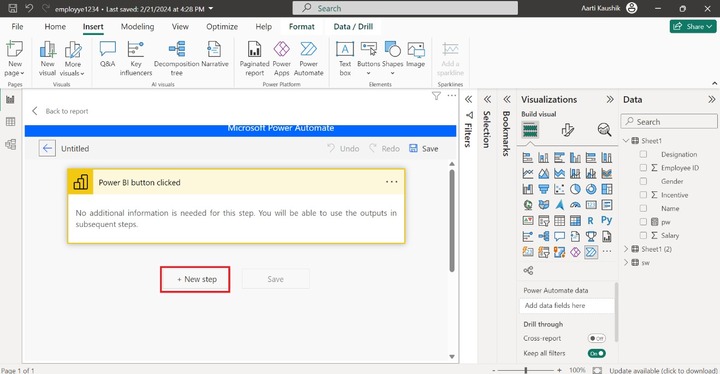720x374 pixels.
Task: Expand the Filters pane
Action: 468,99
